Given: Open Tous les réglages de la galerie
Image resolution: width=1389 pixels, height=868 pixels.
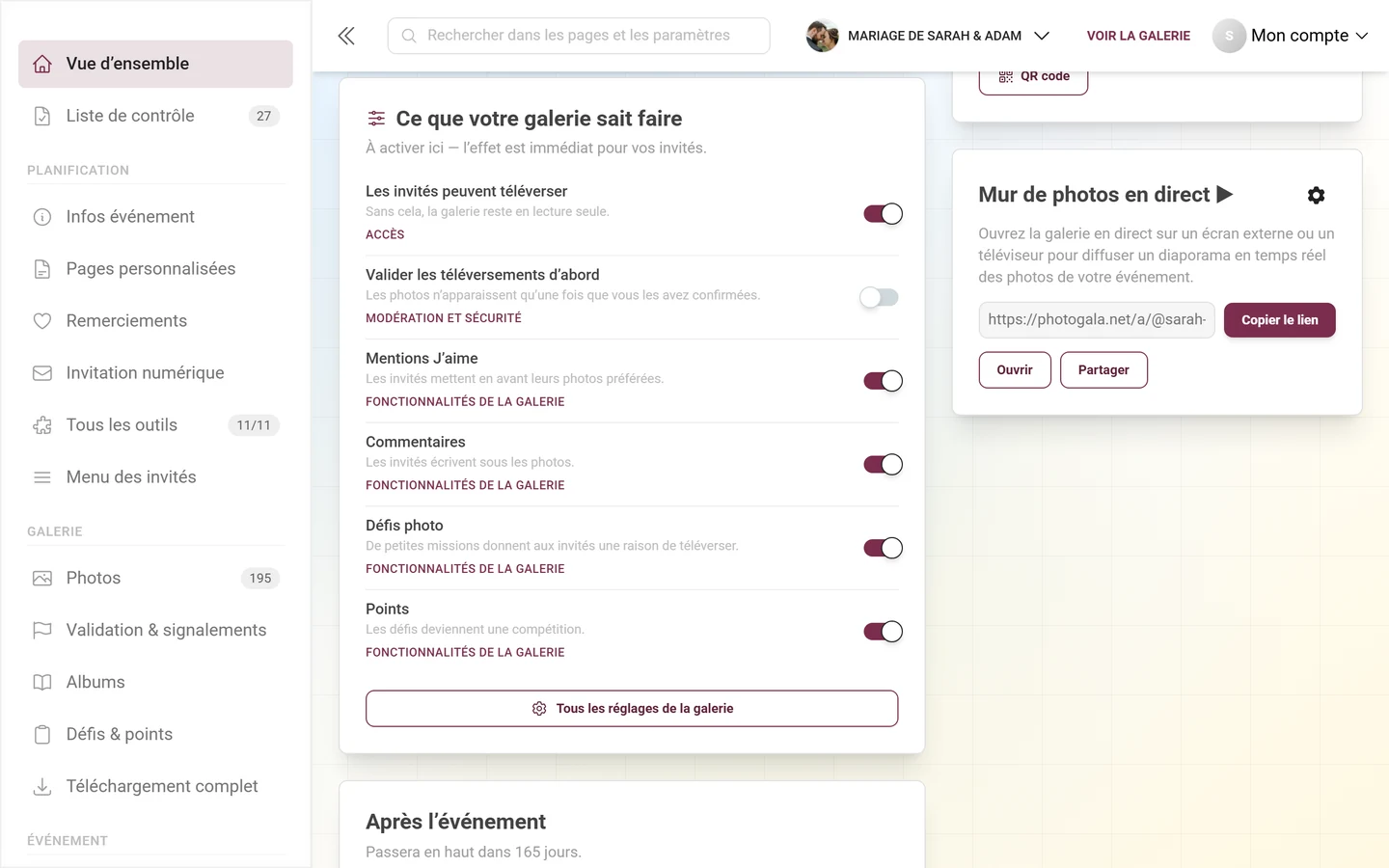Looking at the screenshot, I should (x=632, y=708).
